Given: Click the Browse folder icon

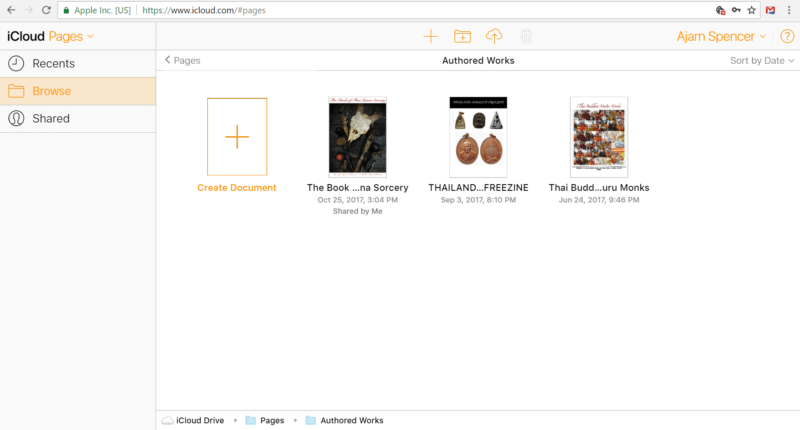Looking at the screenshot, I should click(x=16, y=91).
